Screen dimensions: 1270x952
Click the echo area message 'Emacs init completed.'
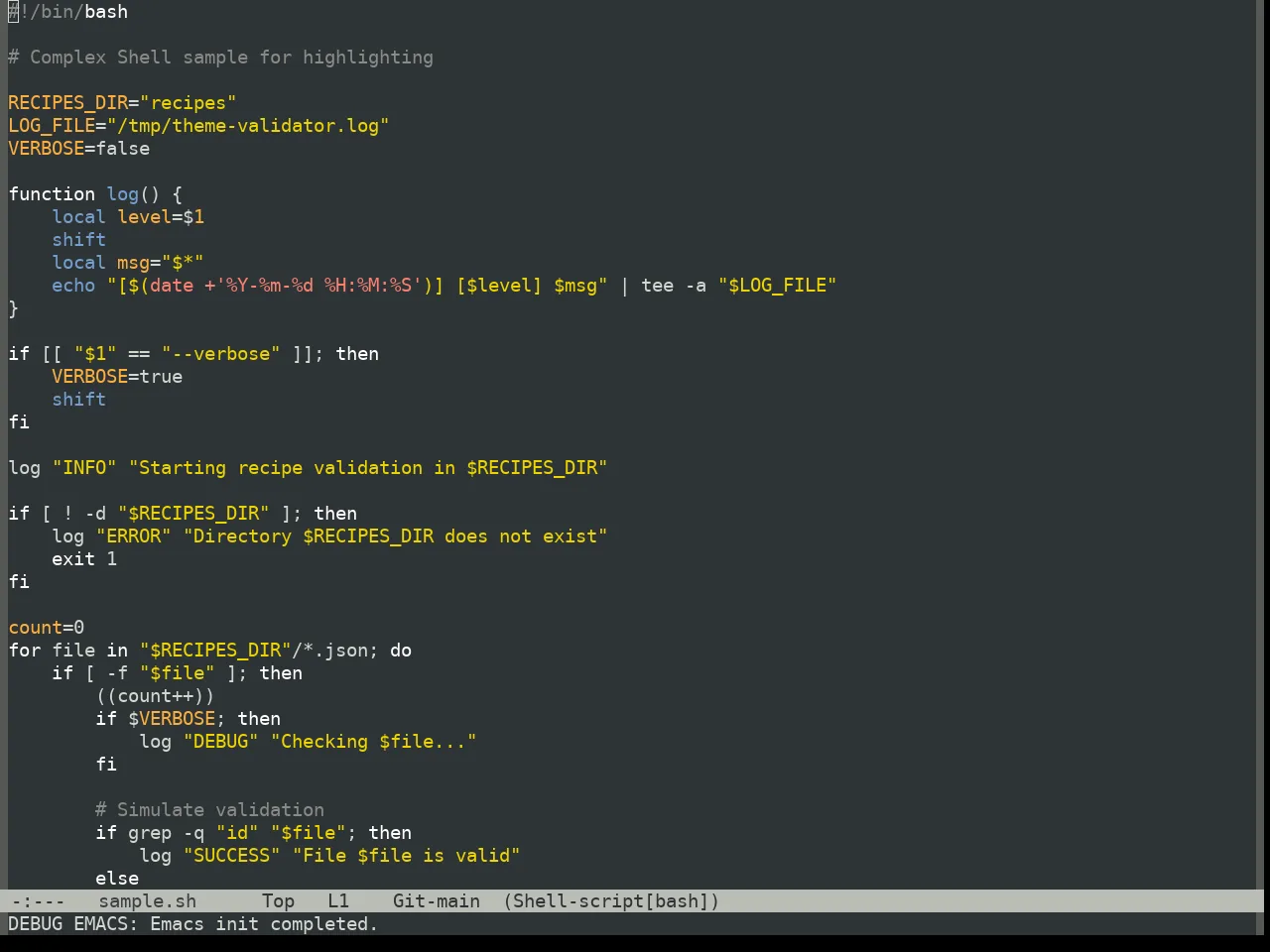(x=264, y=924)
